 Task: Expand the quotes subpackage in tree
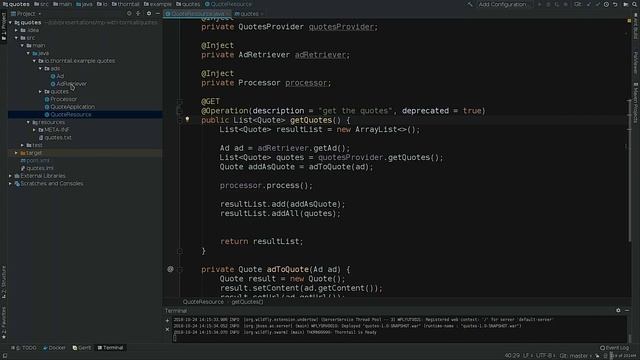click(x=40, y=91)
